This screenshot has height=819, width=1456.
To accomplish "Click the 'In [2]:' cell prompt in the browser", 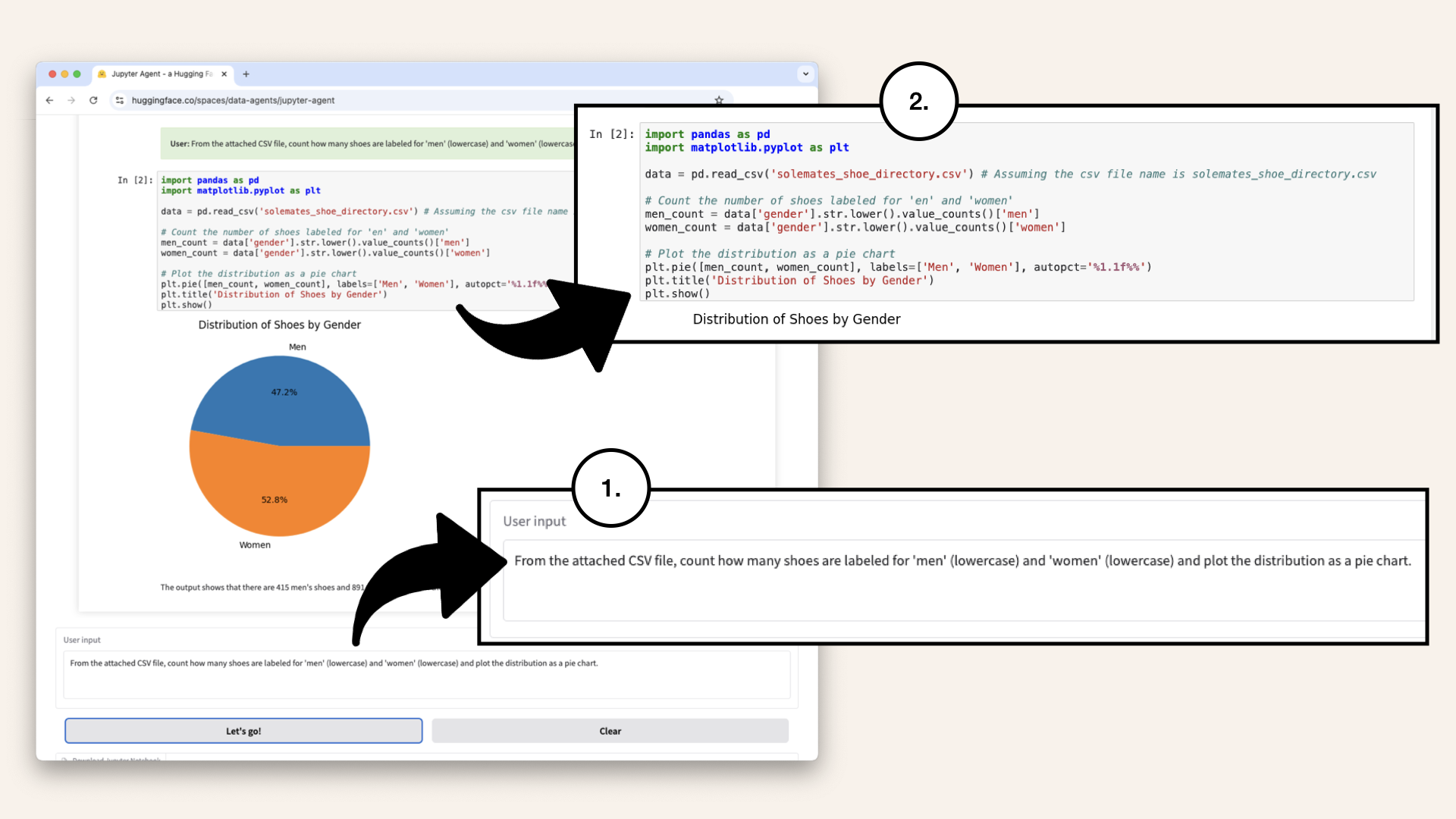I will pos(135,180).
